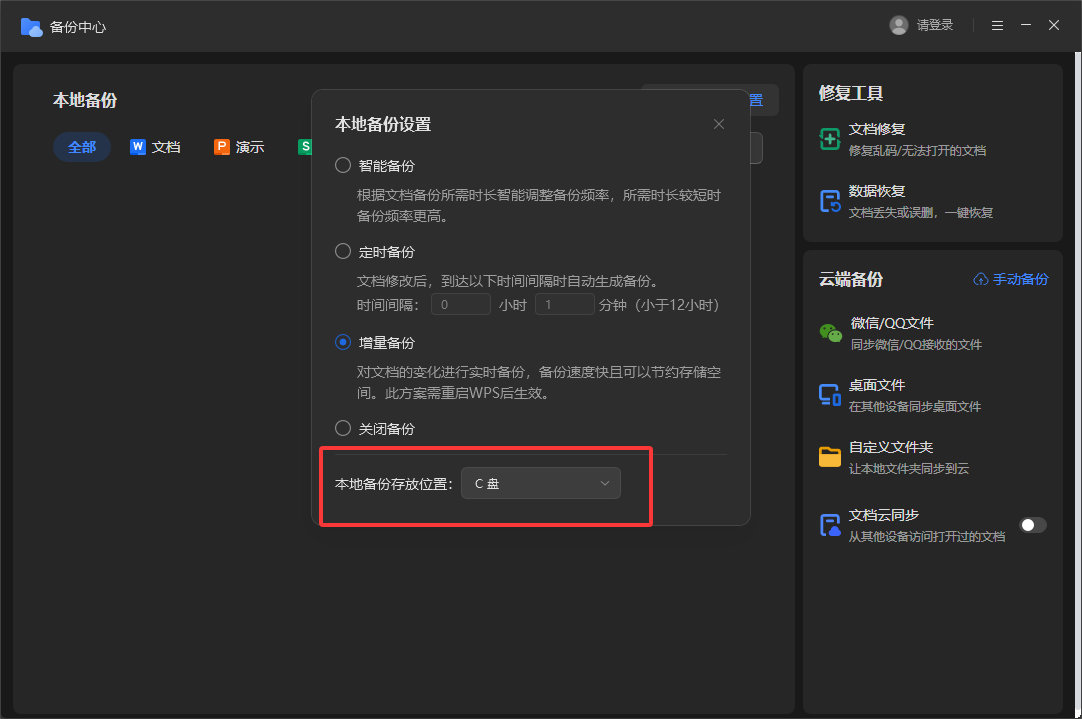
Task: Open the hamburger menu in title bar
Action: pyautogui.click(x=997, y=26)
